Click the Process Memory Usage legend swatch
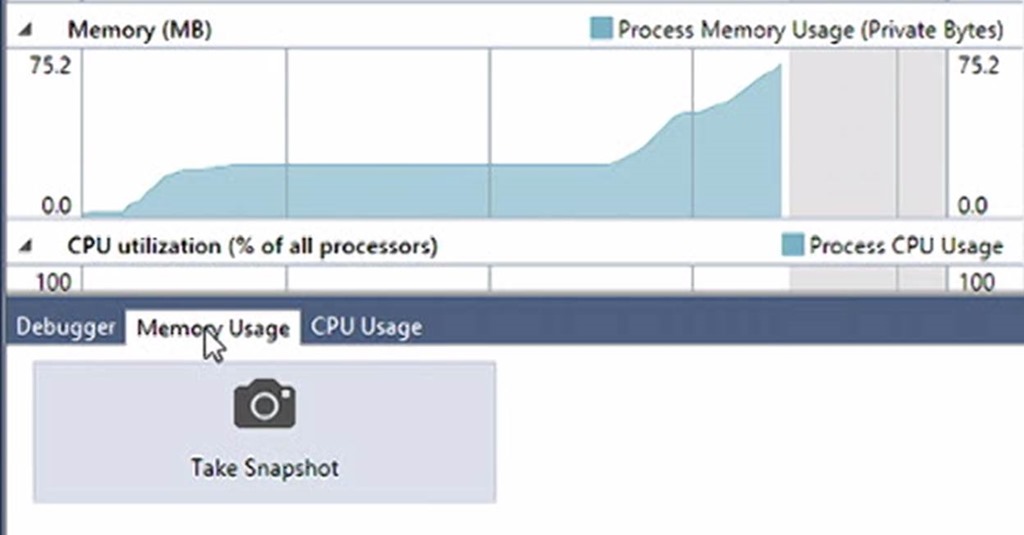The image size is (1024, 535). (601, 29)
